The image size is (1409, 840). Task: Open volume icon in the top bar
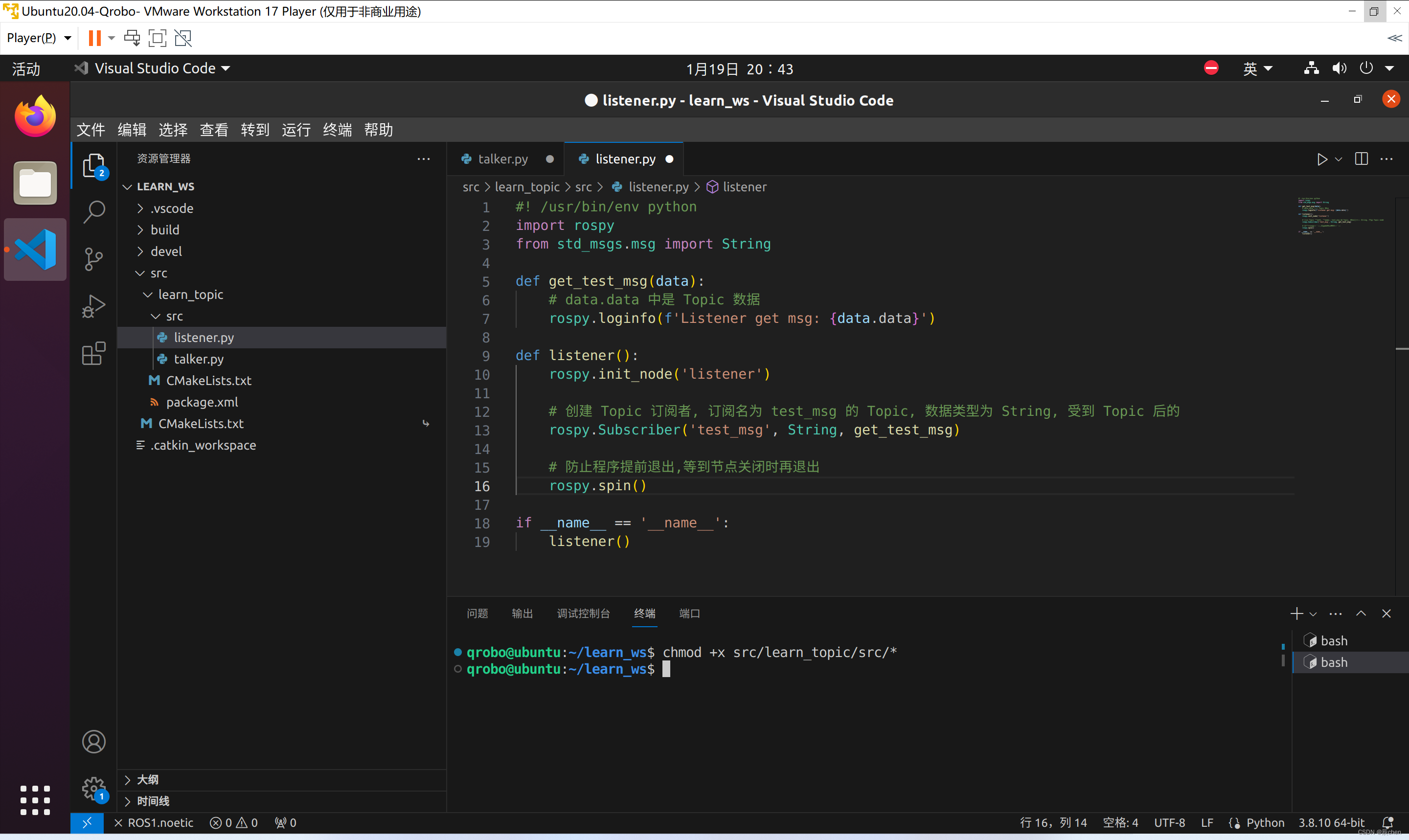click(x=1339, y=68)
